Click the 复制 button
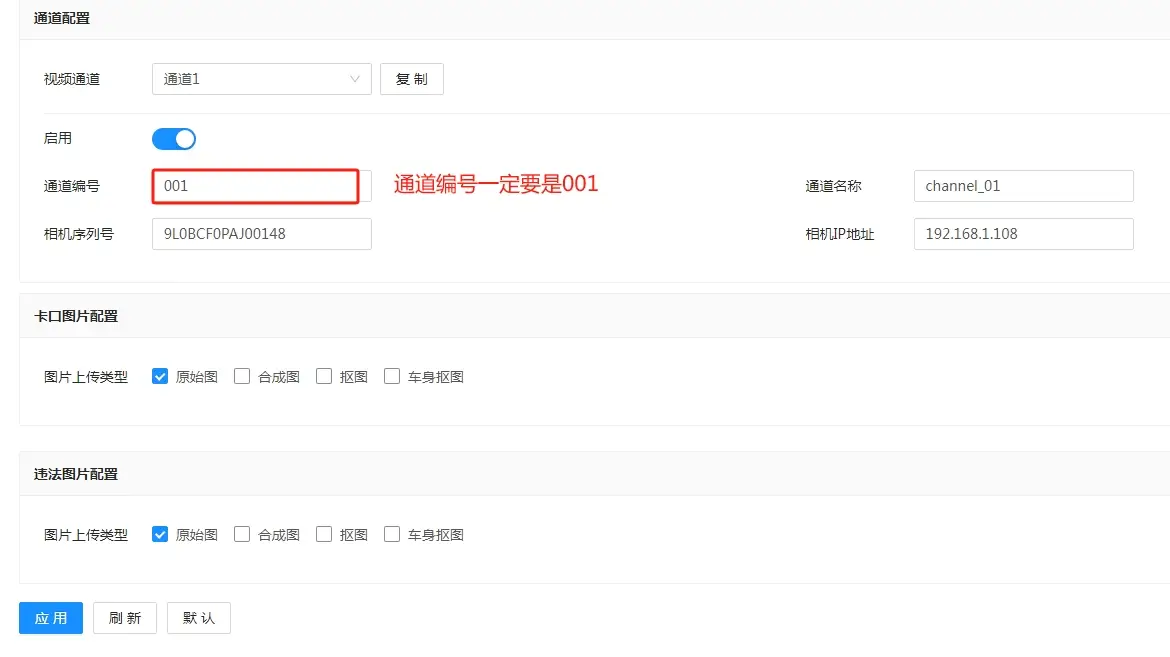 411,79
